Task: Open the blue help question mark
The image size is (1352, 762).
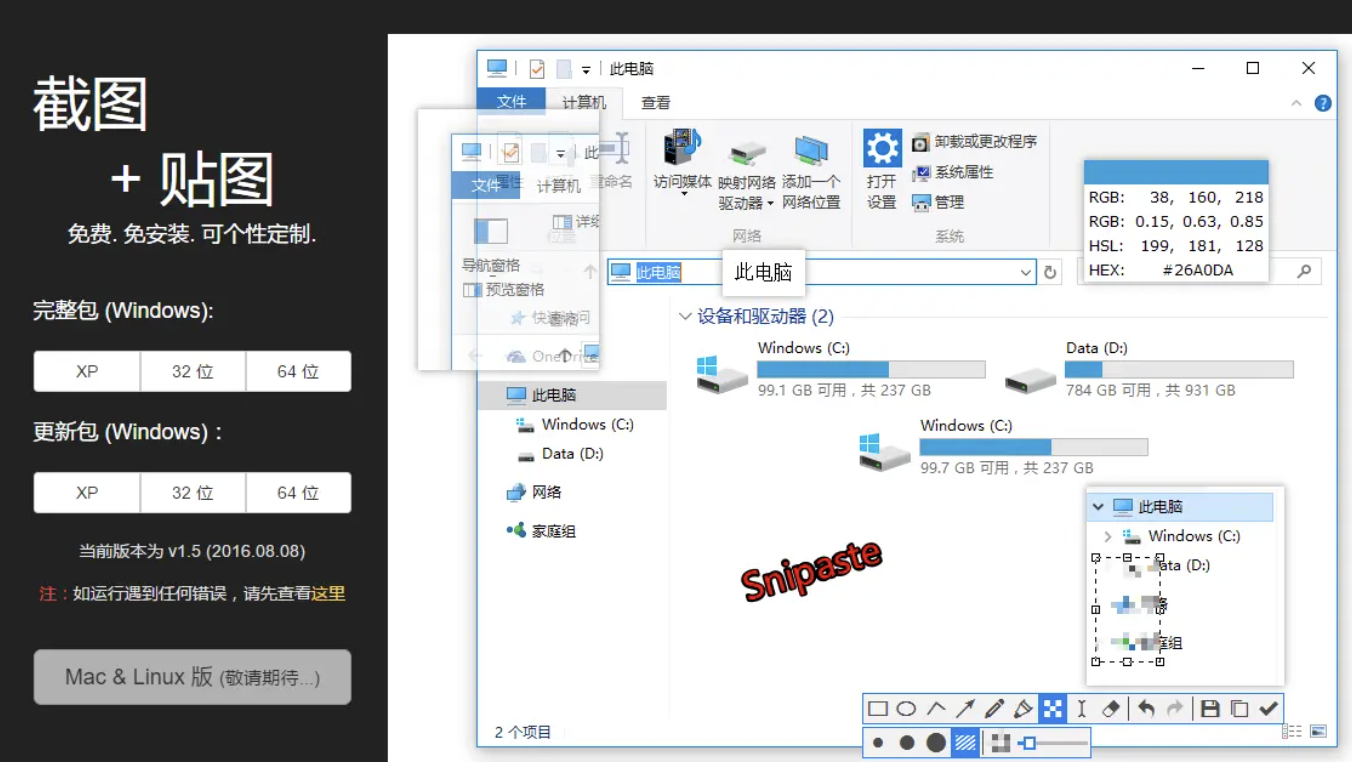Action: 1323,103
